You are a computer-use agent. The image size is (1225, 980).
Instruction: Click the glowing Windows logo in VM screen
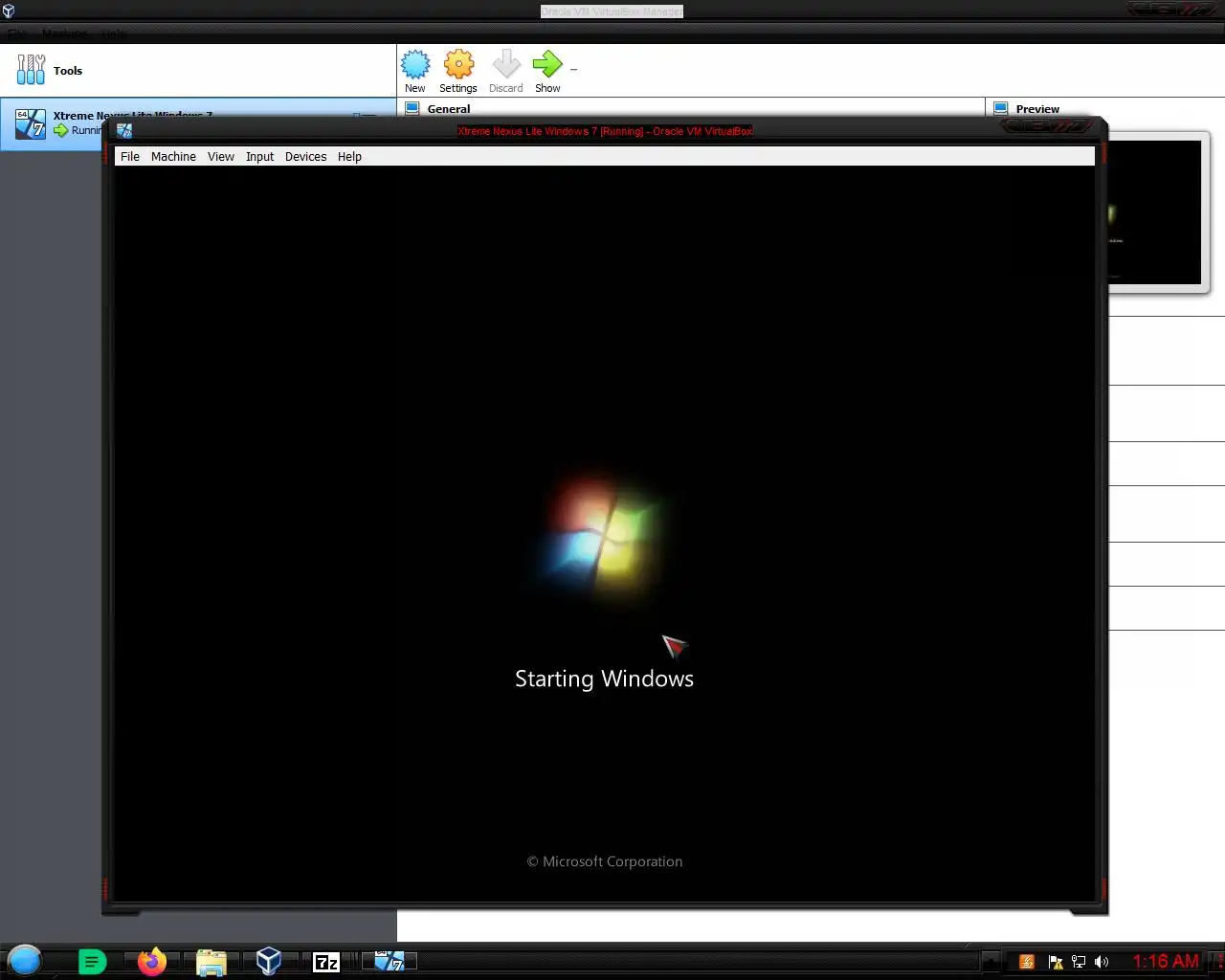[x=606, y=539]
